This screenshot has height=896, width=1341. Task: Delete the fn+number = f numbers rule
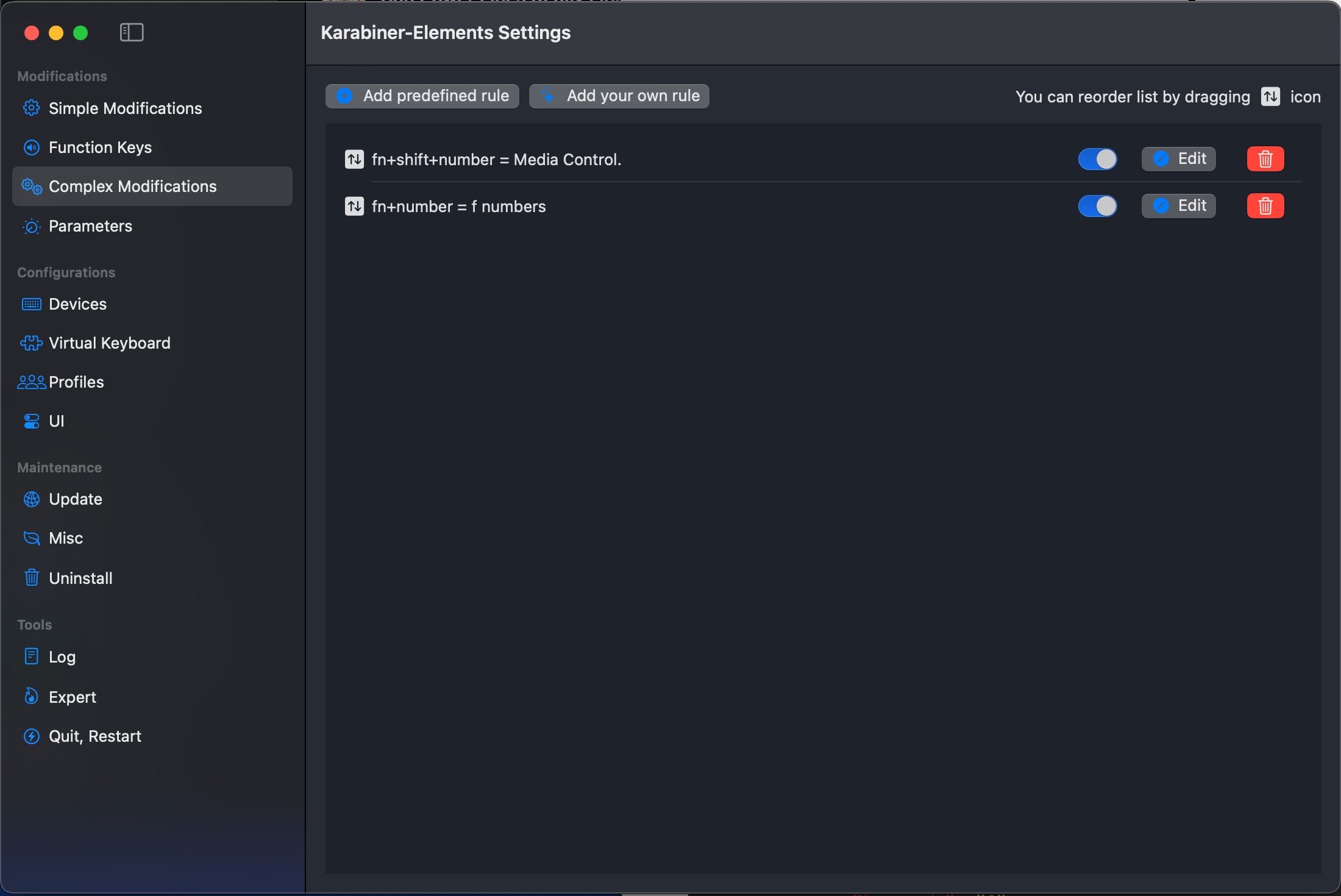pos(1265,206)
